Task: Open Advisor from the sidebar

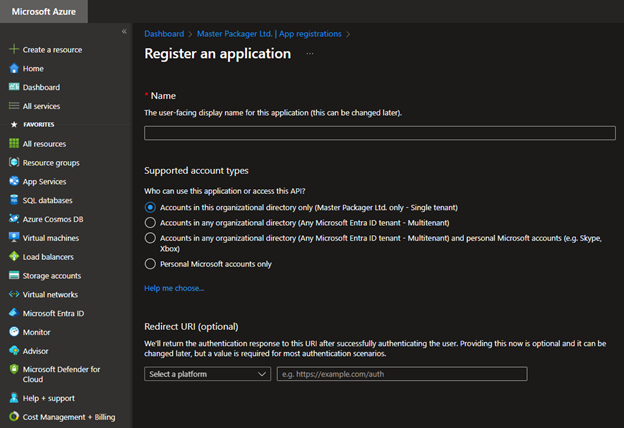Action: point(35,351)
